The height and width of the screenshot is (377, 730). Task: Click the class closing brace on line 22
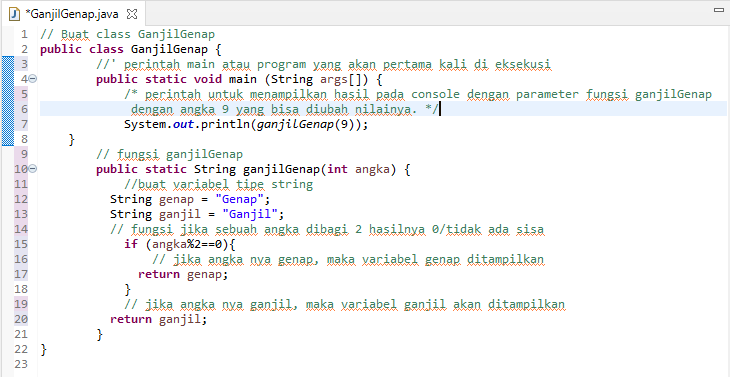click(44, 349)
